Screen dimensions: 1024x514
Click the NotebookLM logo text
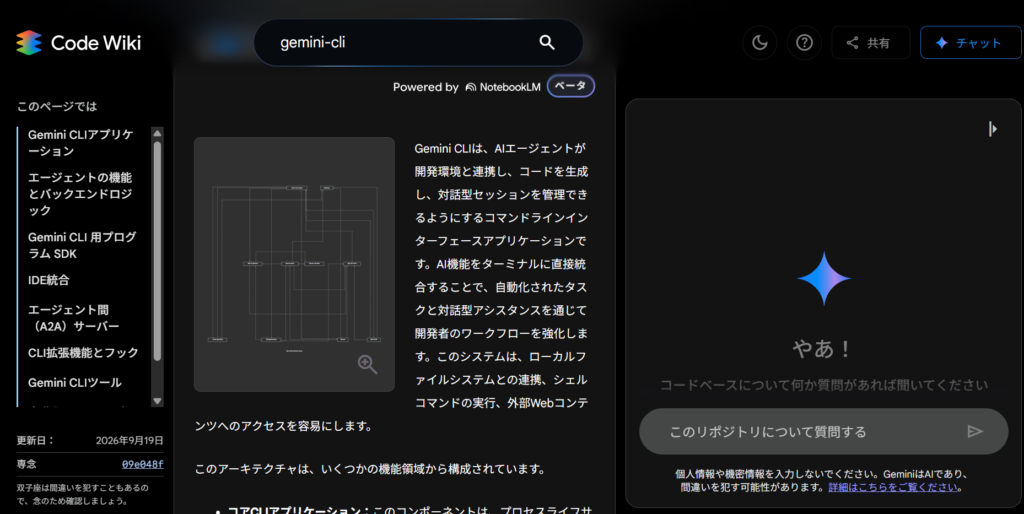[503, 87]
